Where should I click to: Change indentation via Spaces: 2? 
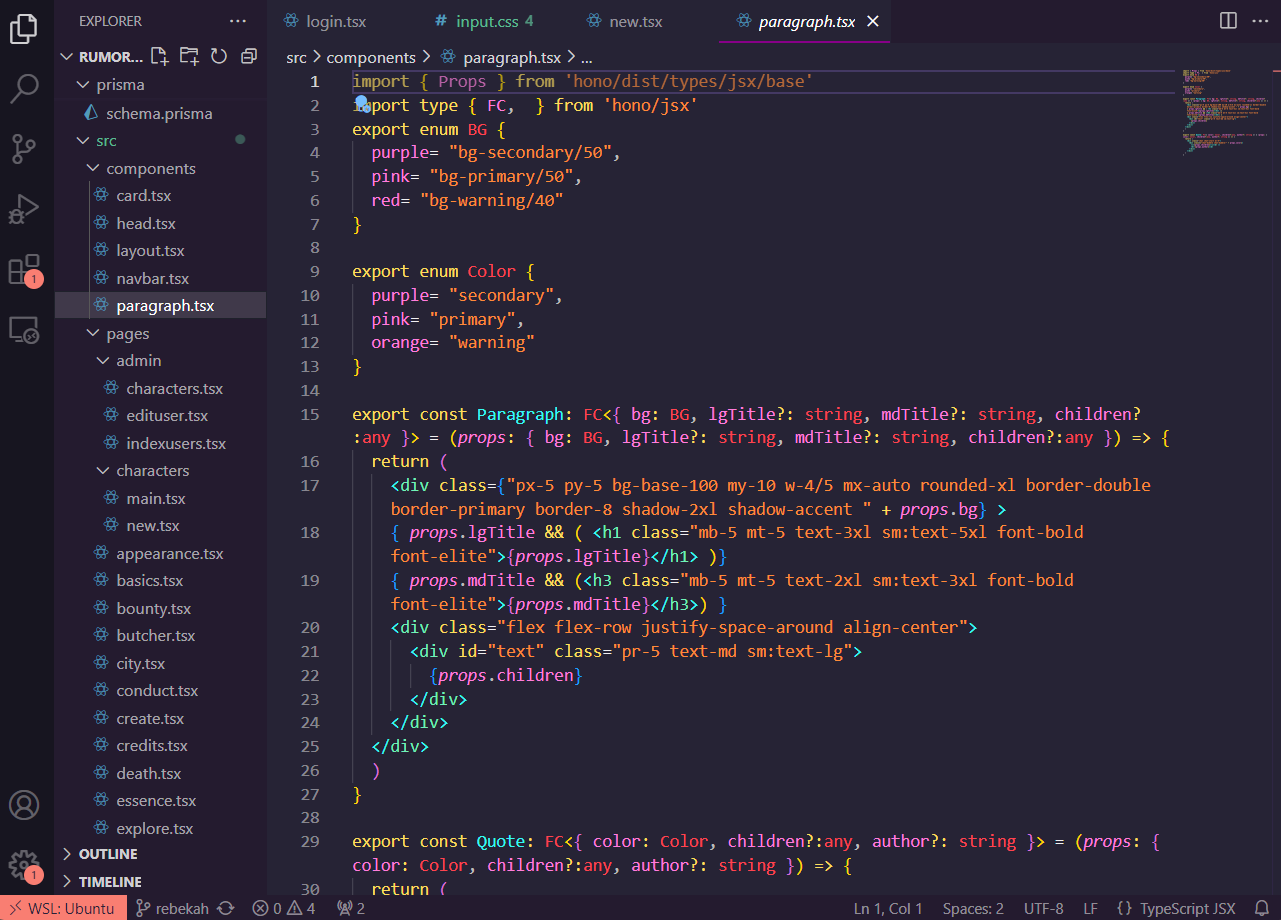coord(973,908)
